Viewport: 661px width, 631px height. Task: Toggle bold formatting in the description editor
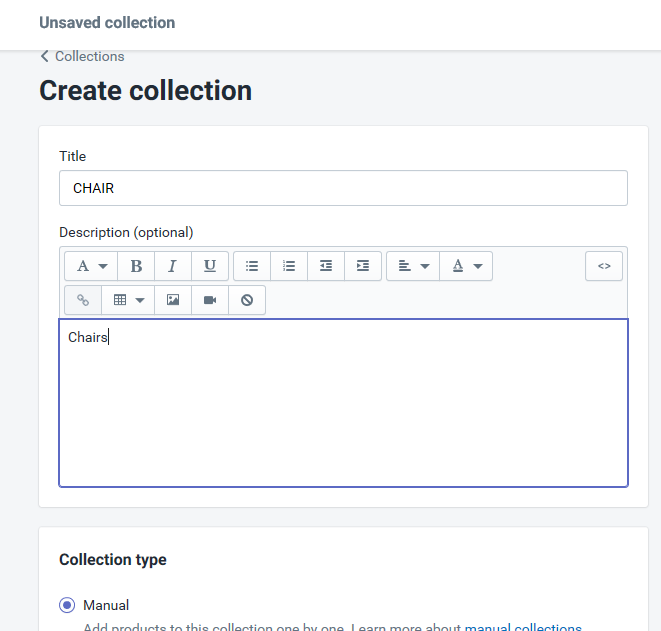click(136, 266)
